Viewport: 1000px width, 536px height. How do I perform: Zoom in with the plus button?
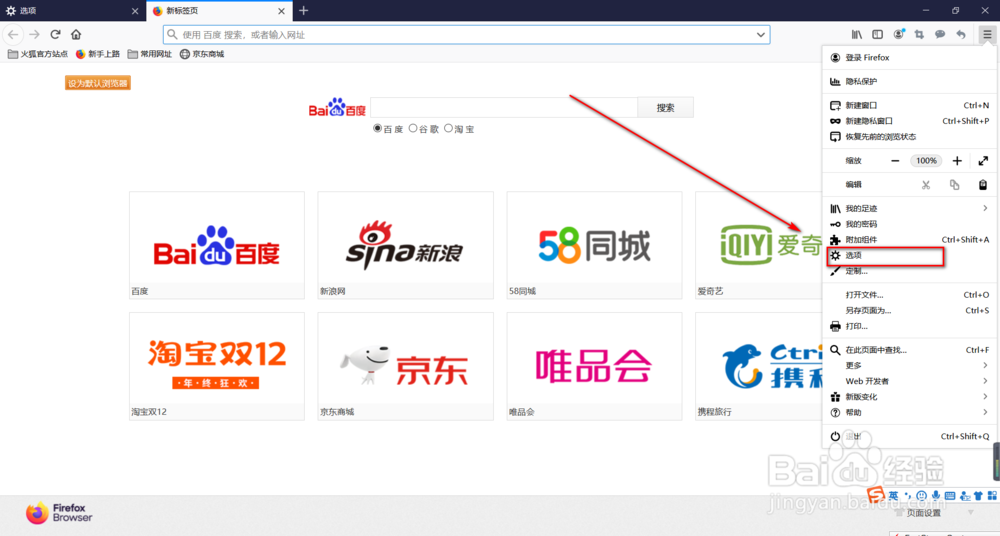coord(957,161)
